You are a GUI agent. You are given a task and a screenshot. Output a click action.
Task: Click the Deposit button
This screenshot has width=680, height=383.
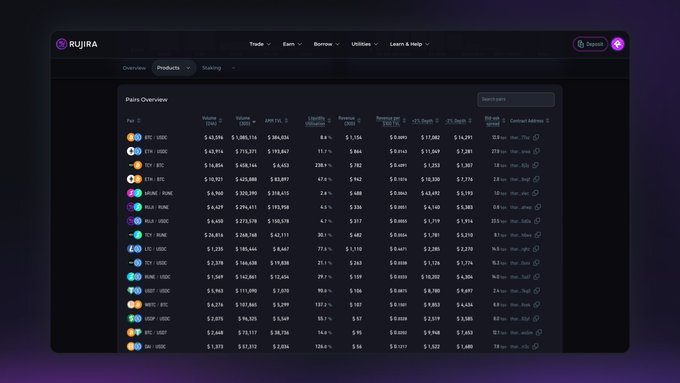(590, 44)
